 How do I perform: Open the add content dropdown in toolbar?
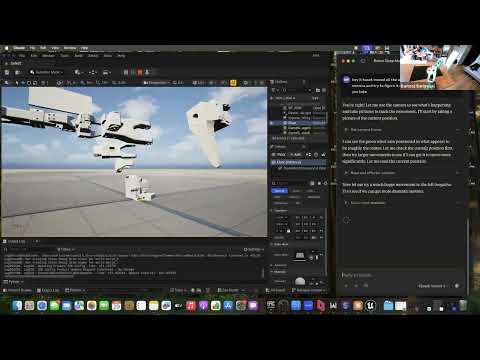click(x=79, y=72)
